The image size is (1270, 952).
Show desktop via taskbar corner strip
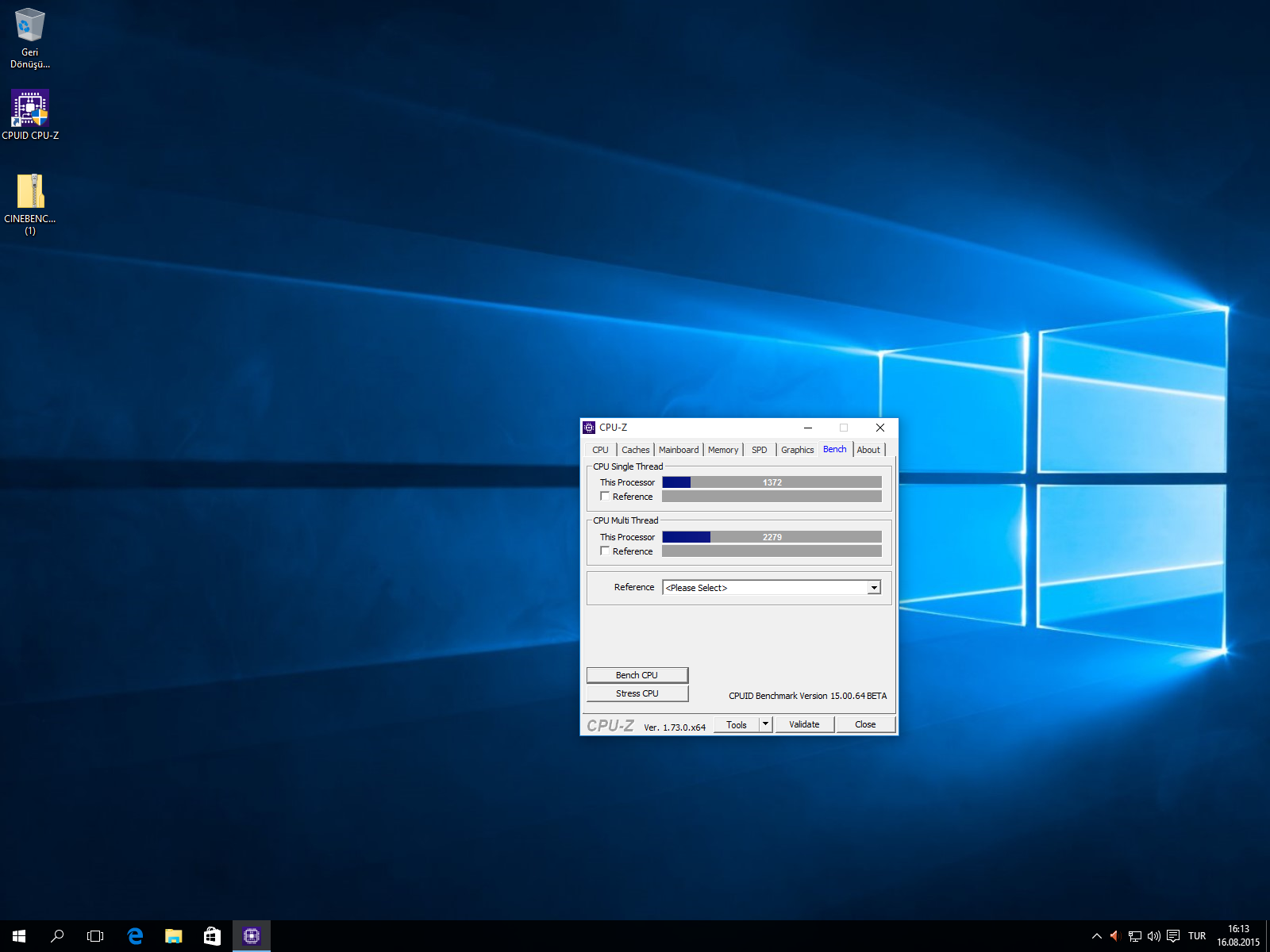point(1268,936)
